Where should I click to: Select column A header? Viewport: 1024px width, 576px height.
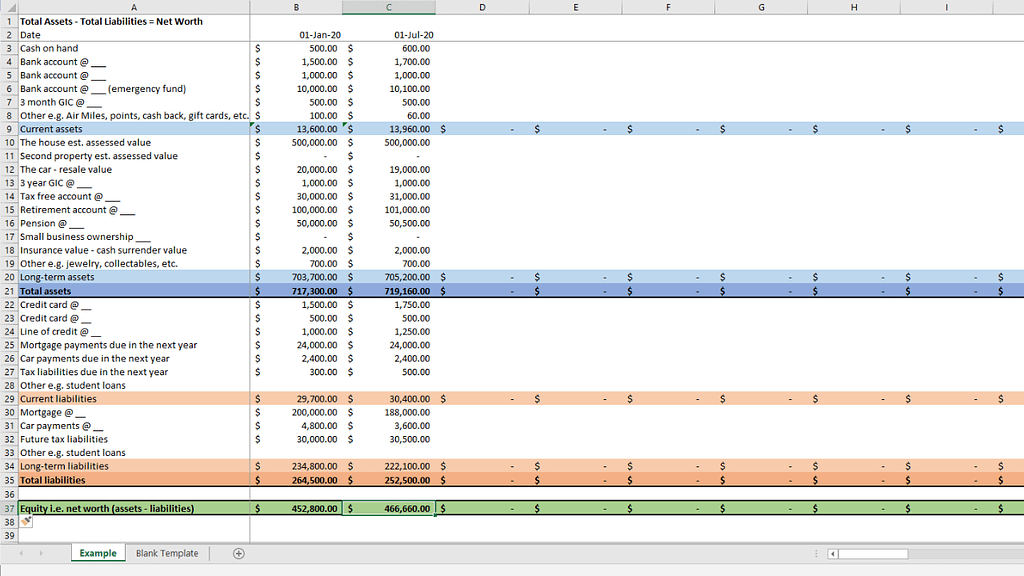tap(134, 7)
